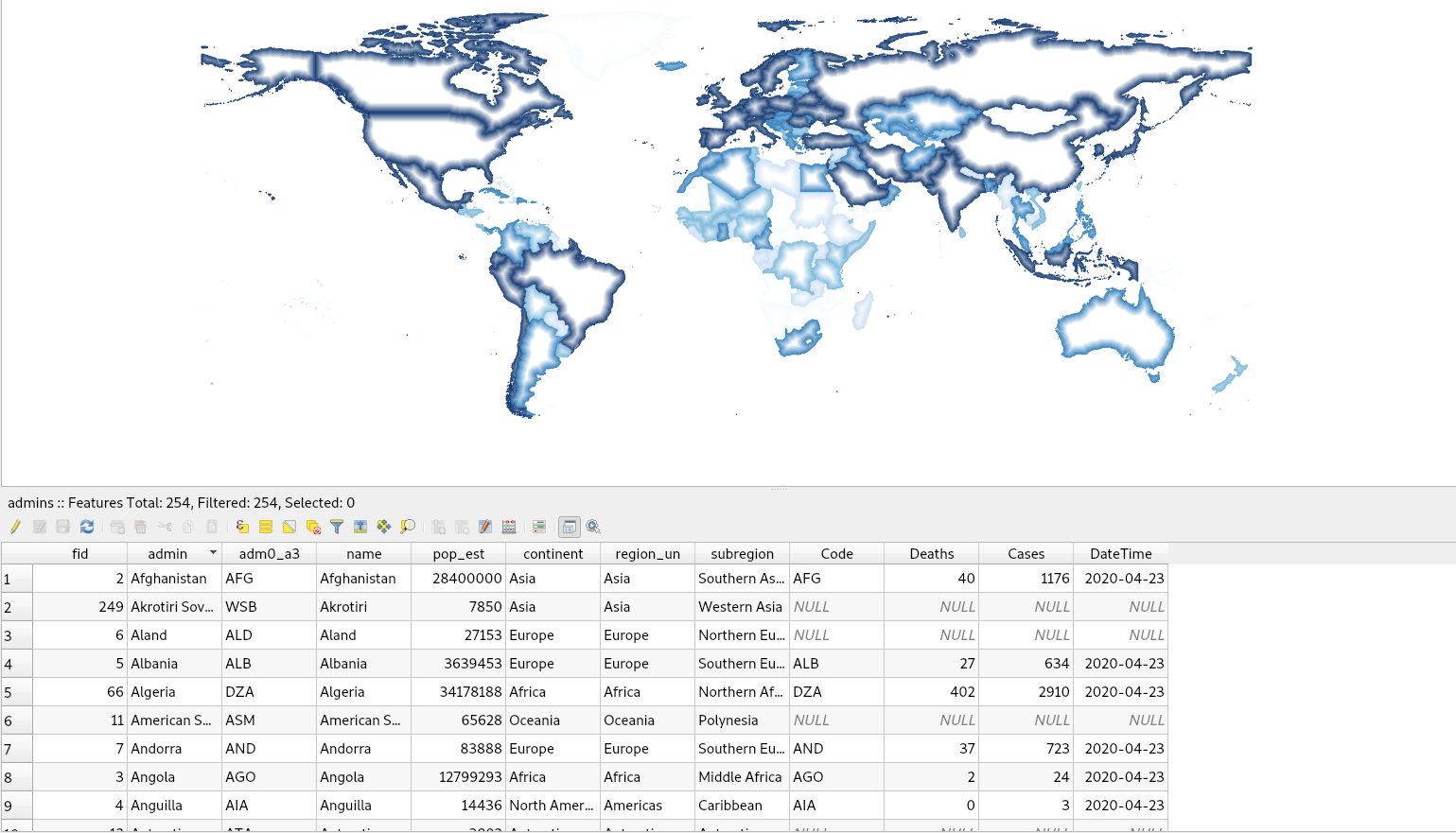This screenshot has height=833, width=1456.
Task: Zoom map to the selected rows
Action: pos(408,527)
